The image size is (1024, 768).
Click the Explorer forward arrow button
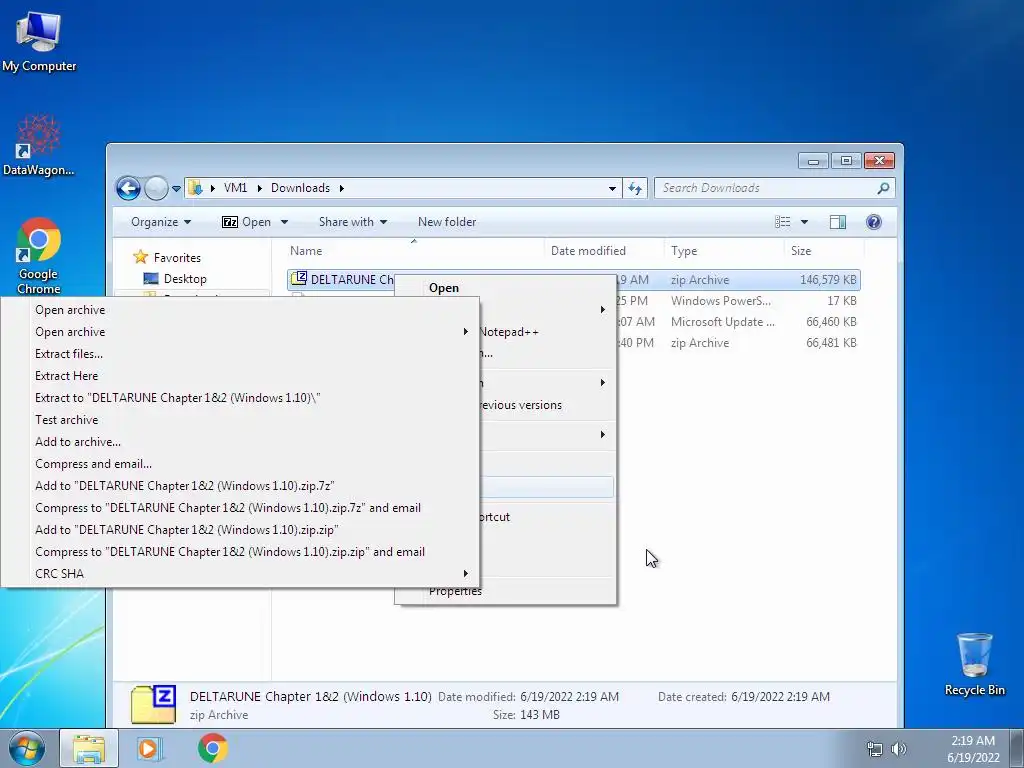[x=155, y=189]
